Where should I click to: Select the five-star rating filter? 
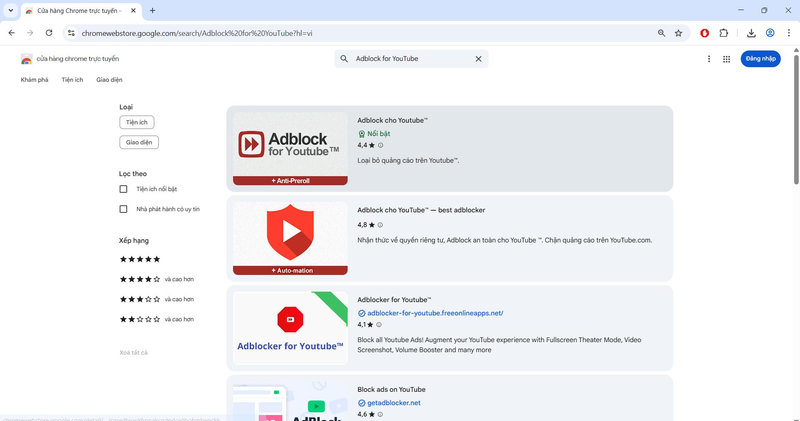140,259
